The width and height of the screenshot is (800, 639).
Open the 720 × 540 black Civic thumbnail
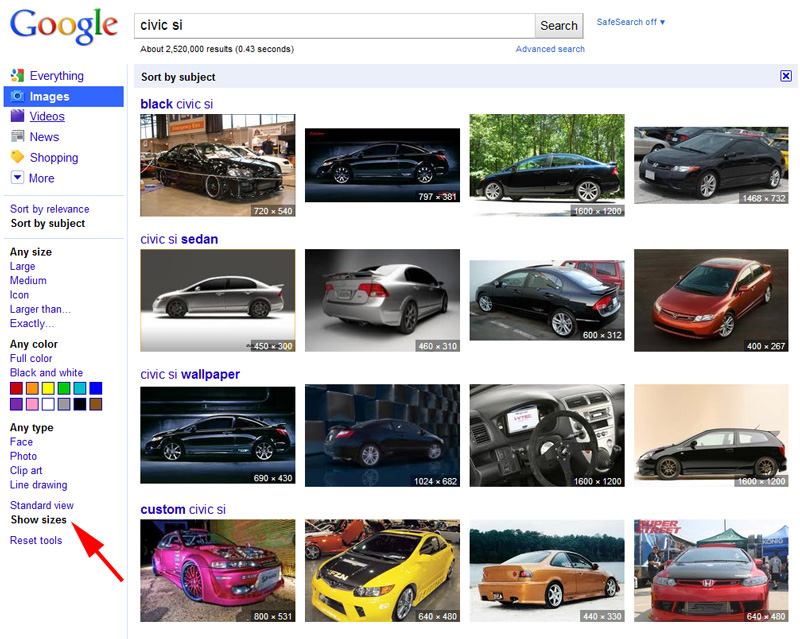click(x=218, y=165)
